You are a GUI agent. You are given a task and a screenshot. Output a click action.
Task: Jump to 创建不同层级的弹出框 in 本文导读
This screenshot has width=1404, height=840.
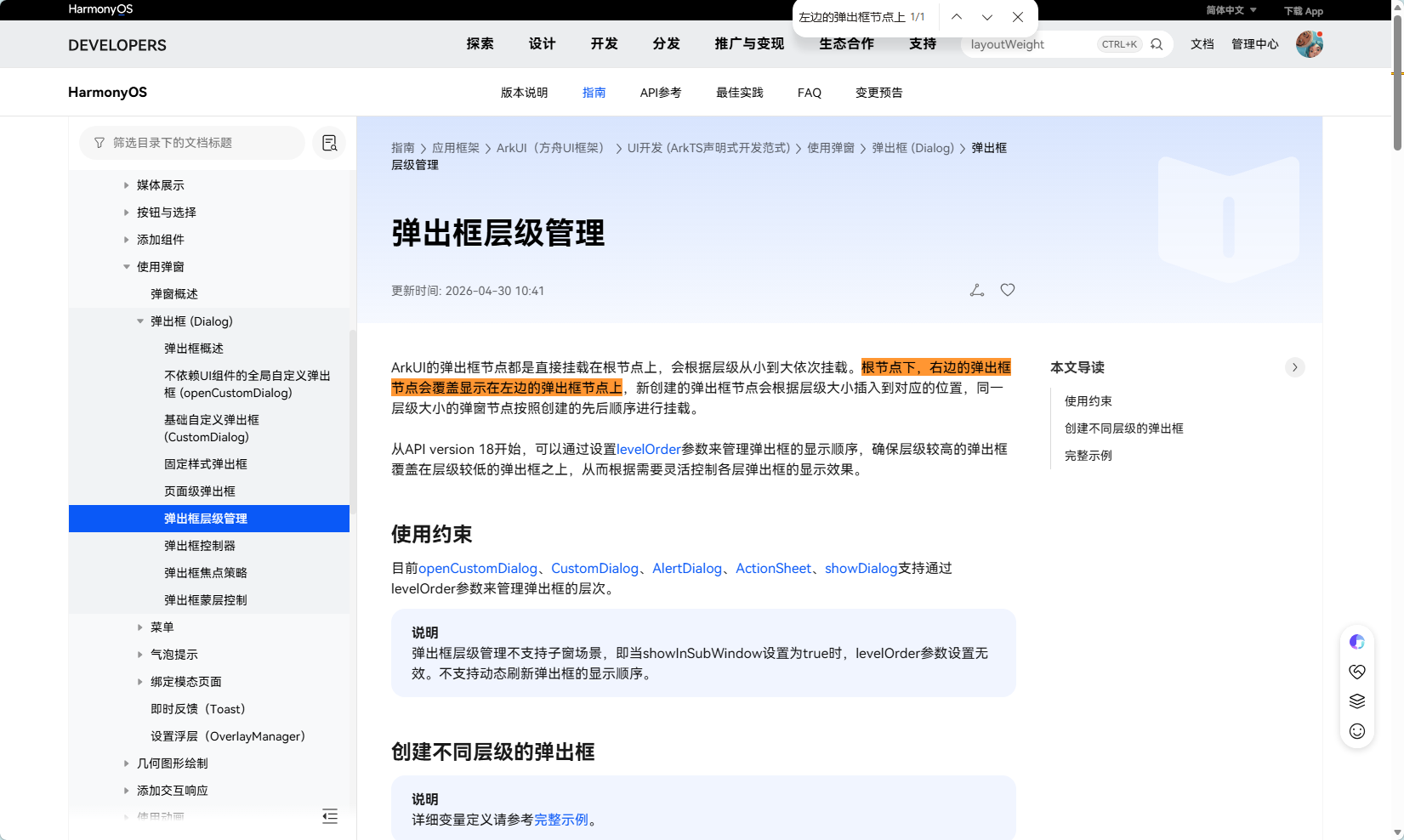click(1124, 429)
